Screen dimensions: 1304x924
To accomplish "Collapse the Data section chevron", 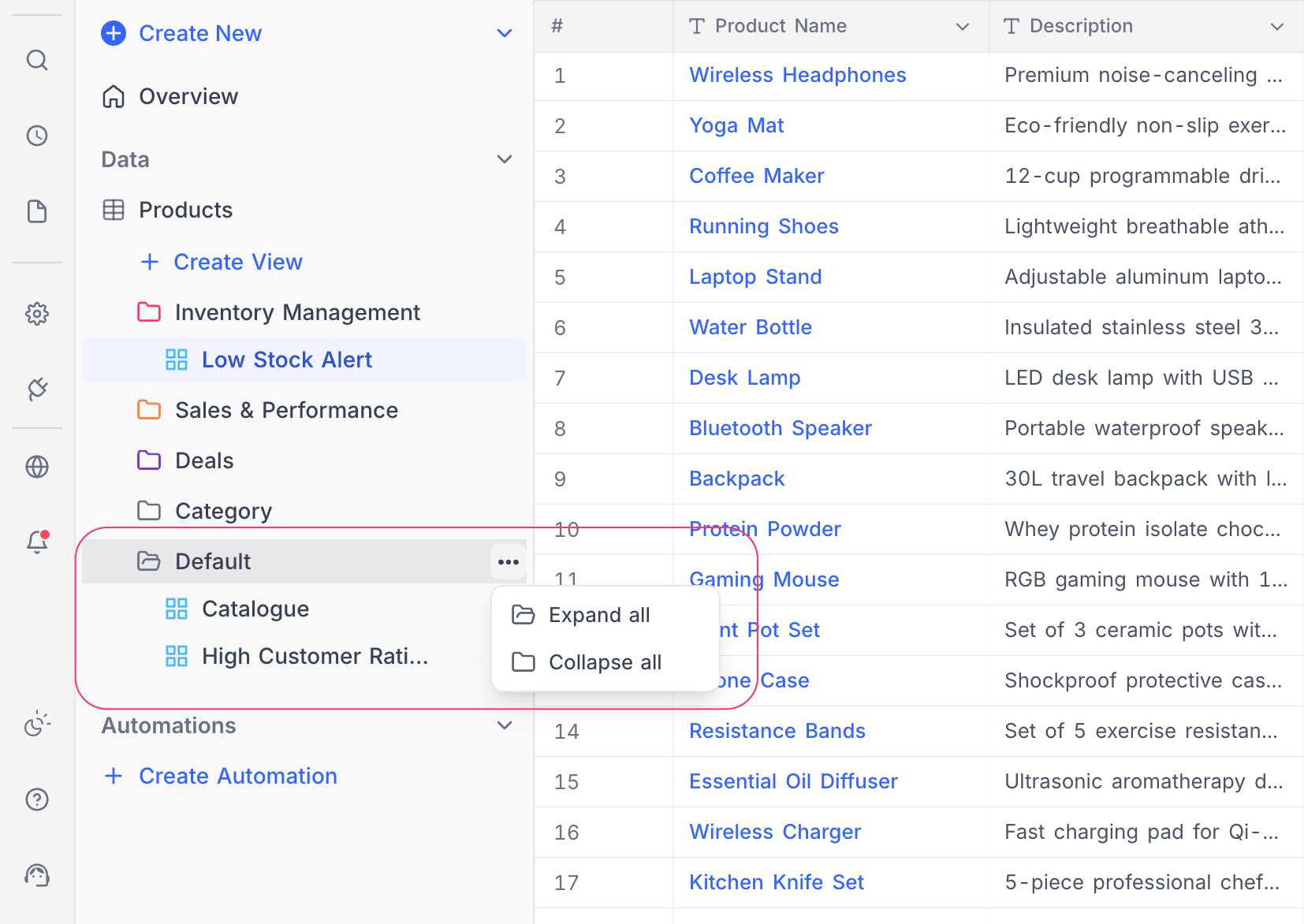I will click(x=505, y=158).
